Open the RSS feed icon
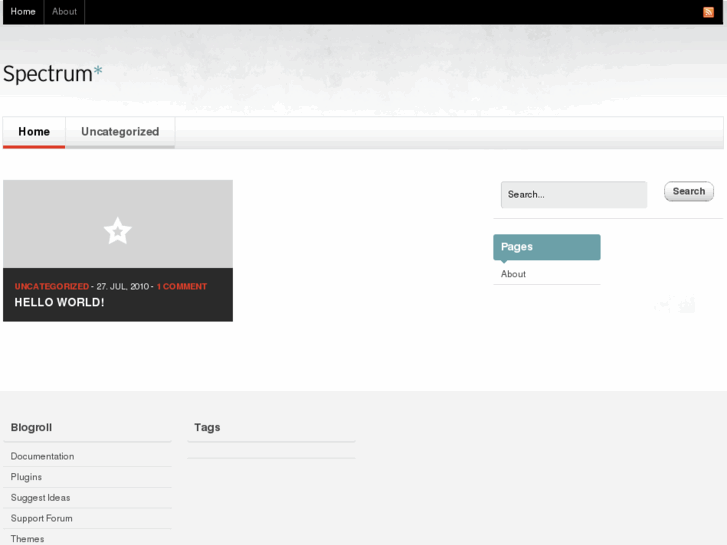This screenshot has height=545, width=727. point(708,12)
